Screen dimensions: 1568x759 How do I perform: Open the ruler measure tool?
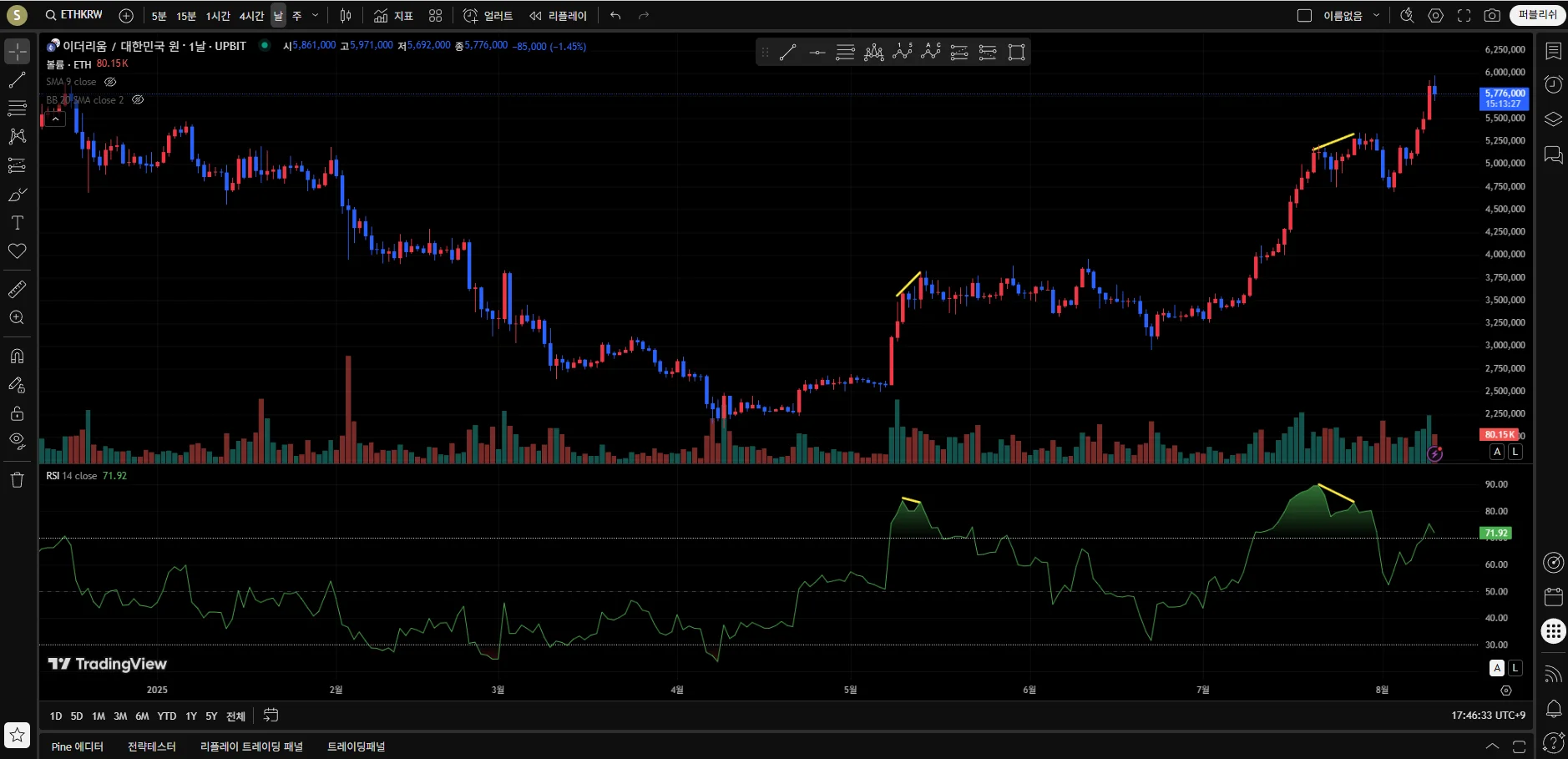pos(17,290)
